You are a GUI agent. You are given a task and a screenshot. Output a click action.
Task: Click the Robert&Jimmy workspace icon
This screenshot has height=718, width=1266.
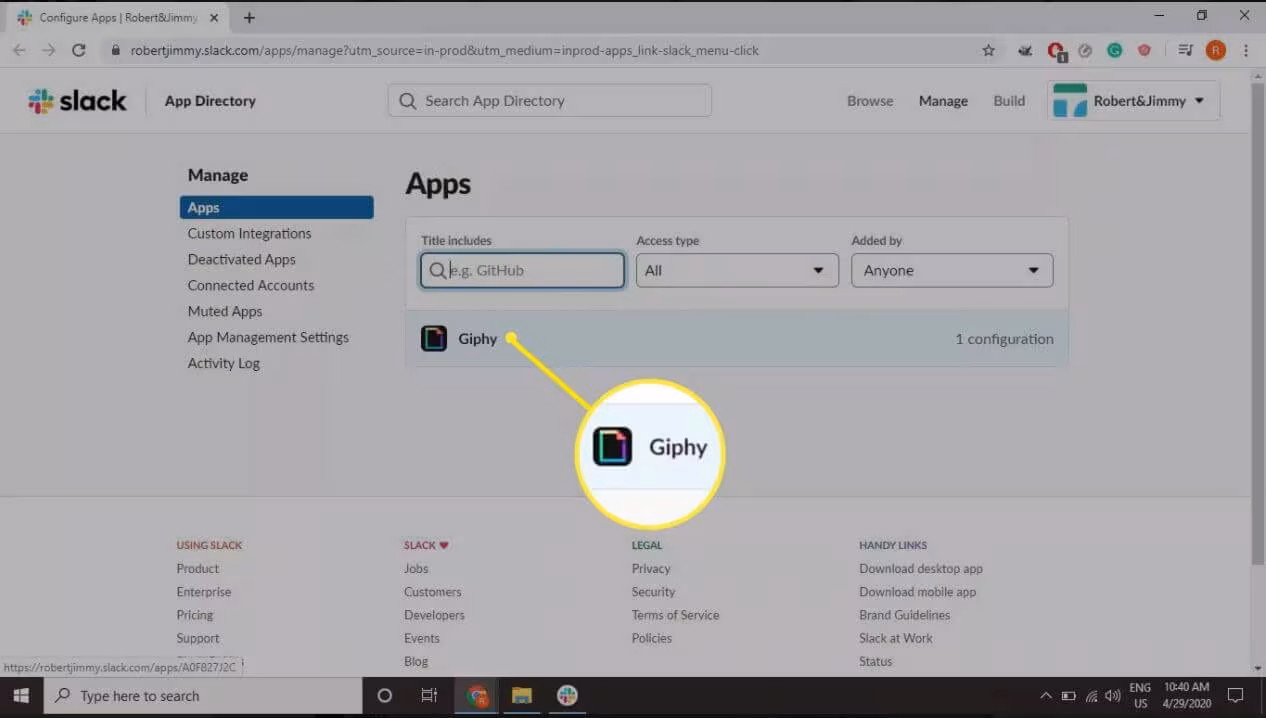1069,101
